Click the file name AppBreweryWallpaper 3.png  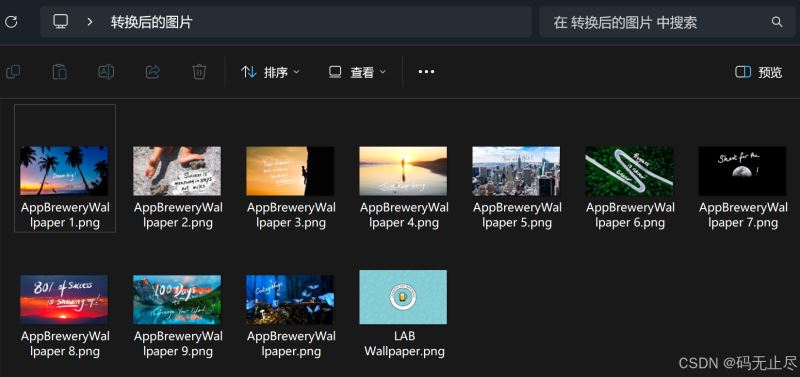point(291,215)
